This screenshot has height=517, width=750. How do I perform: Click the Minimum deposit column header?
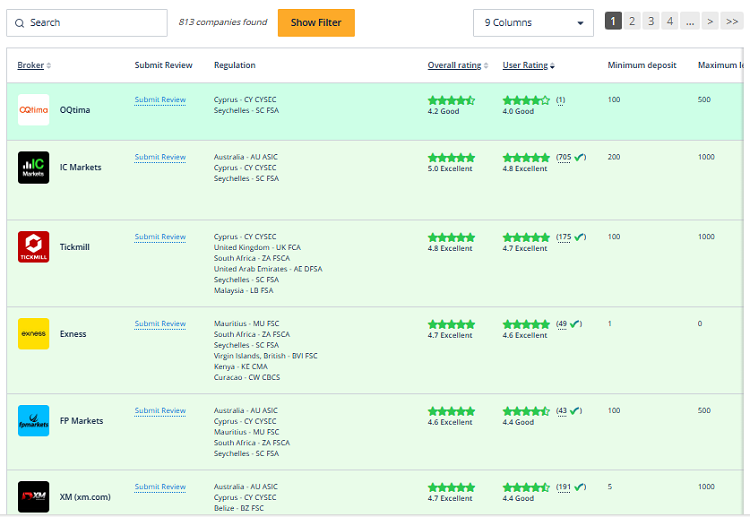[642, 65]
